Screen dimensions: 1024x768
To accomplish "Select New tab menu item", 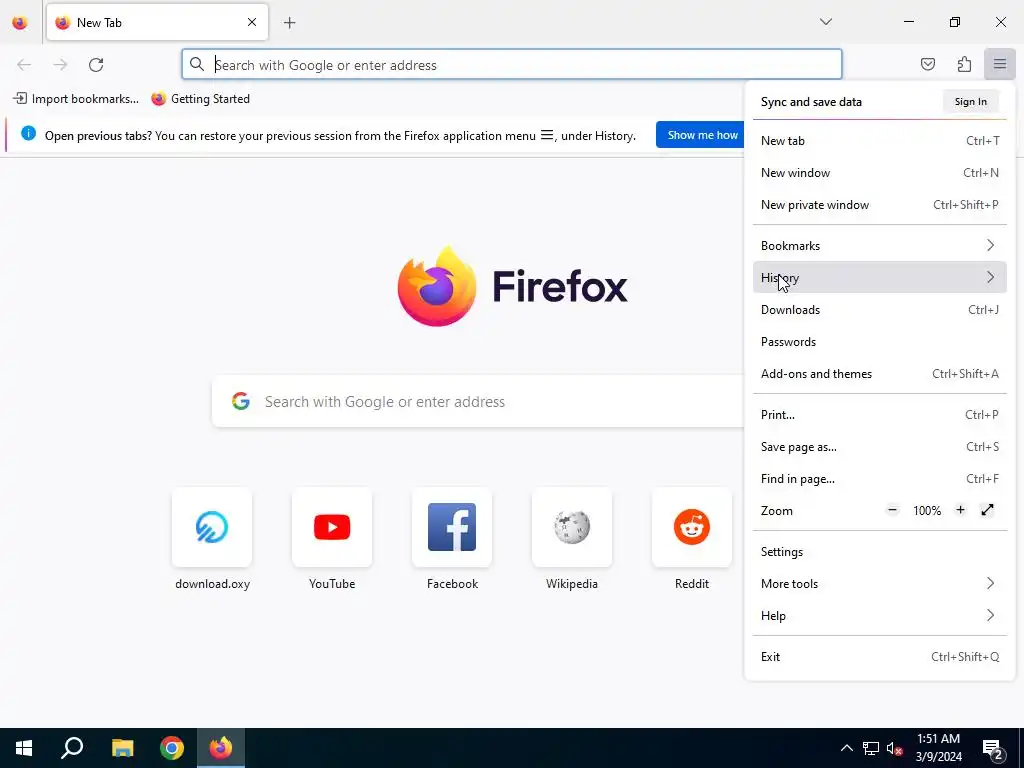I will pos(880,141).
